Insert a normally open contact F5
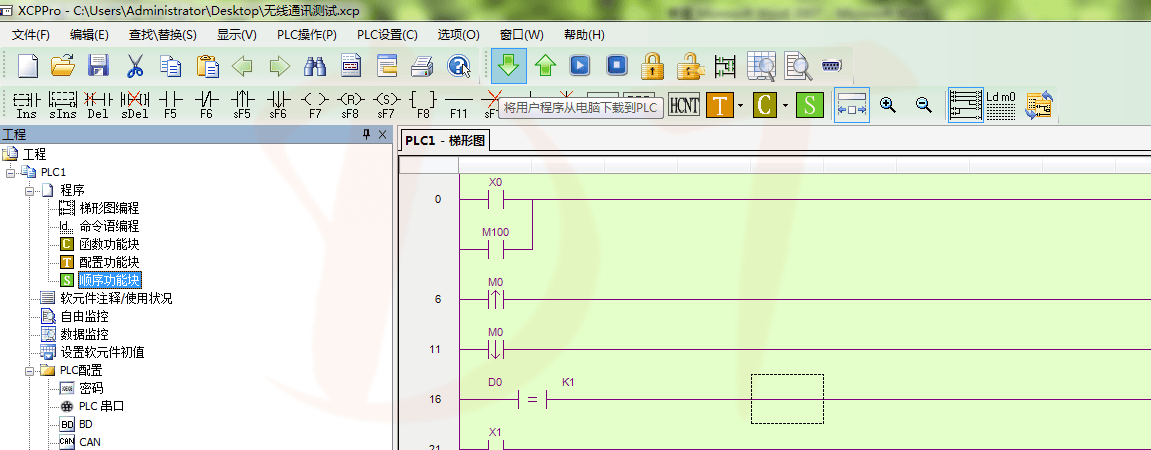Screen dimensions: 1151x450 [170, 105]
